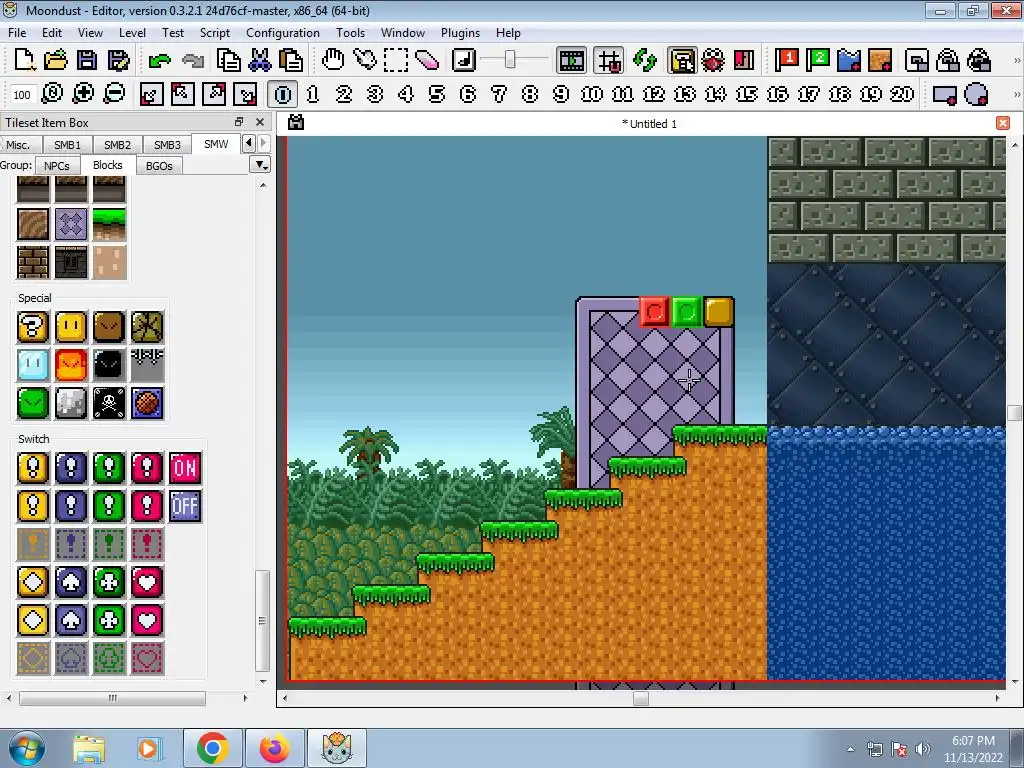This screenshot has height=768, width=1024.
Task: Copy selected items
Action: [229, 60]
